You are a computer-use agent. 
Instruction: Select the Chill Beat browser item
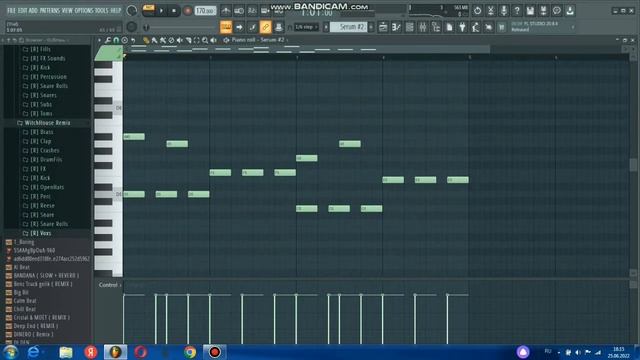(24, 309)
